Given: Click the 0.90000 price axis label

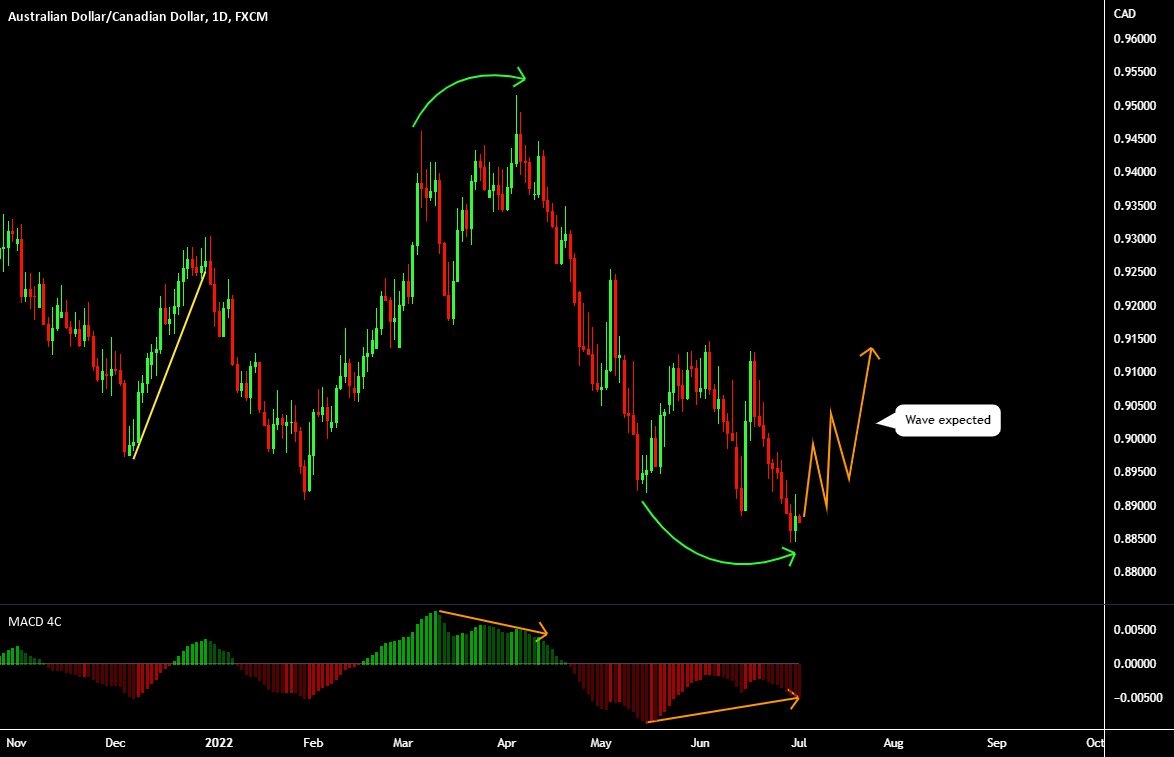Looking at the screenshot, I should [x=1135, y=439].
